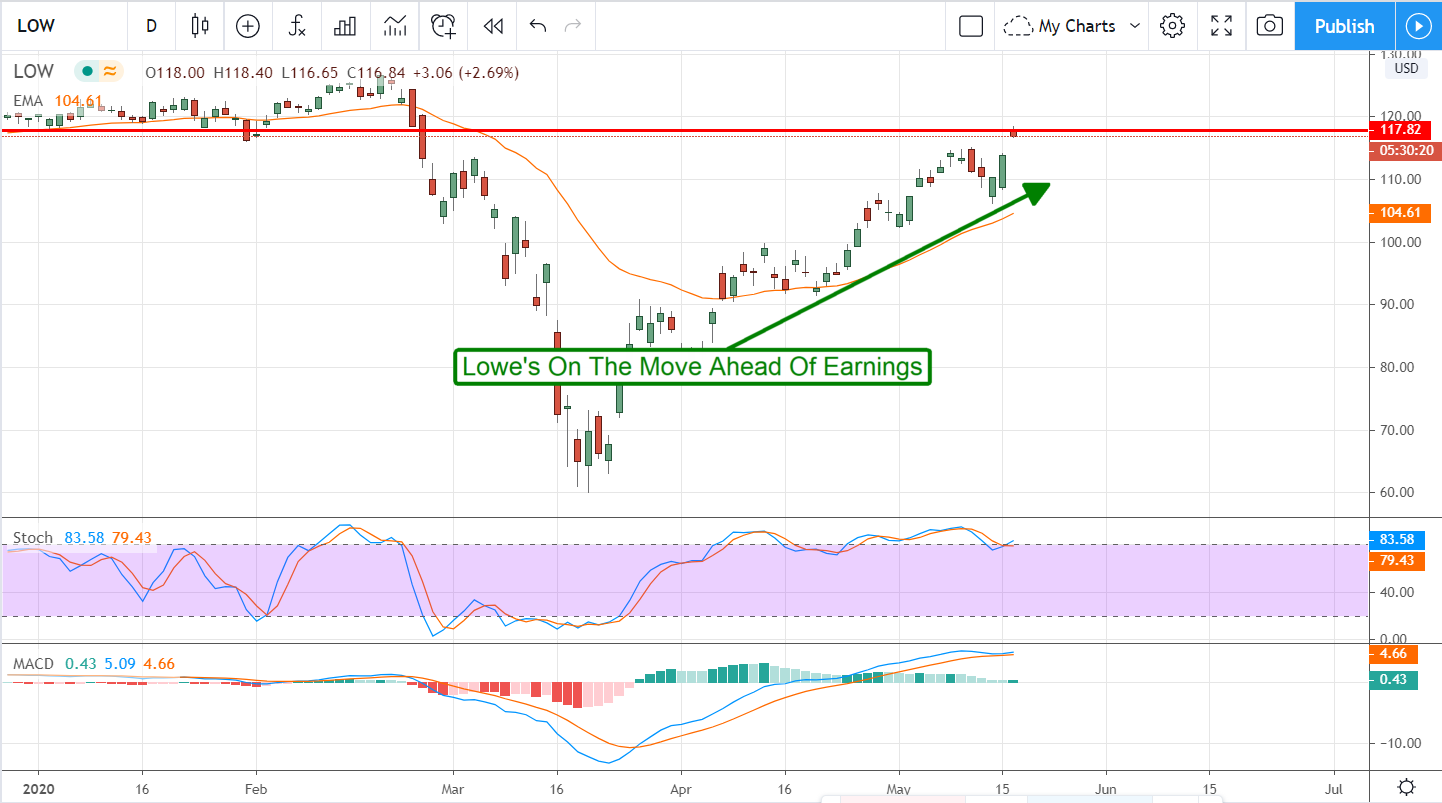1442x803 pixels.
Task: Click the teal 0.43 label on MACD axis
Action: click(1394, 680)
